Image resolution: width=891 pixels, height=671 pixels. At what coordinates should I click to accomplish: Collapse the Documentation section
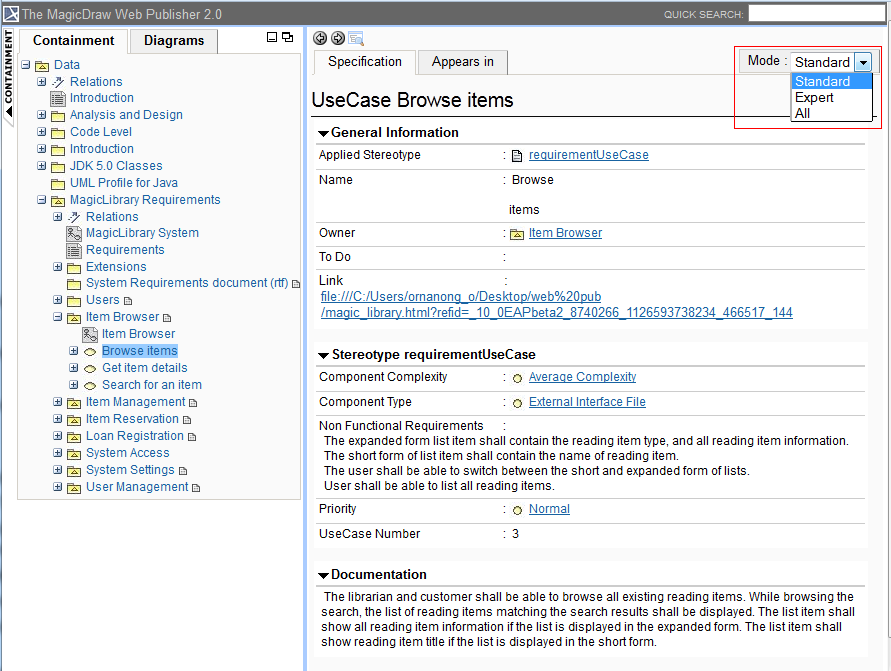[x=323, y=575]
